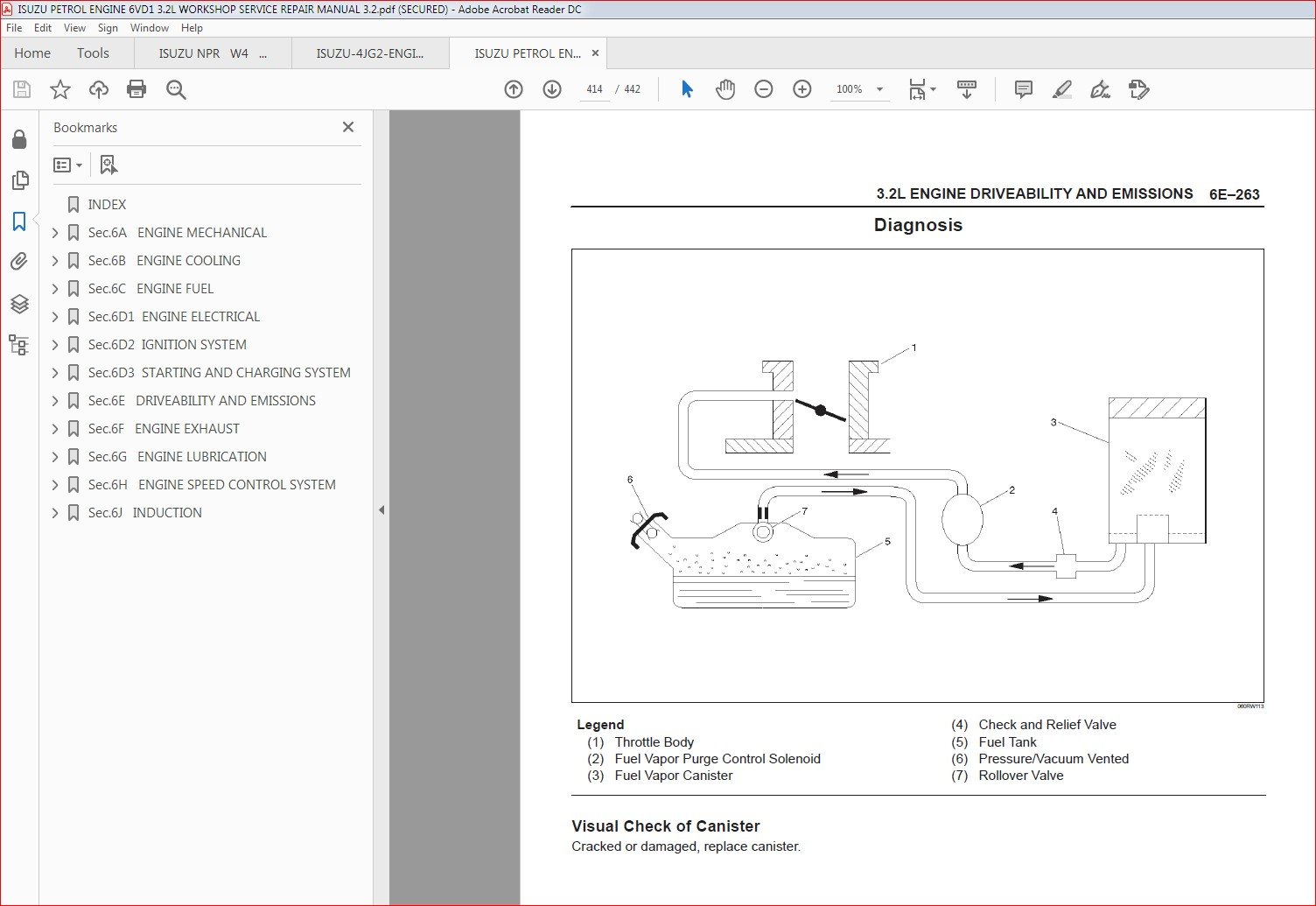Zoom out with minus icon
Screen dimensions: 1316x906
pos(764,89)
